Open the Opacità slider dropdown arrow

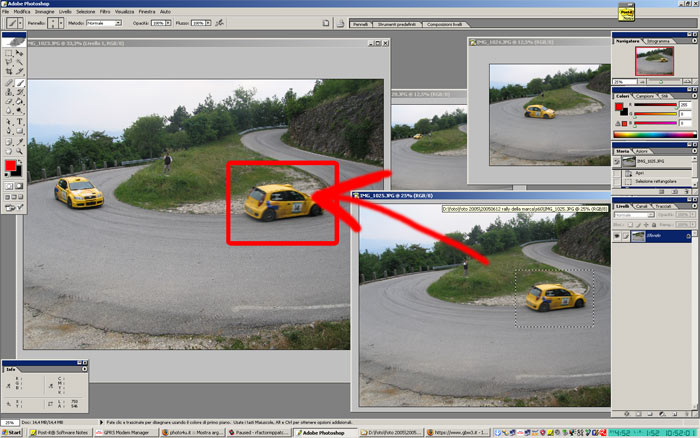coord(168,23)
